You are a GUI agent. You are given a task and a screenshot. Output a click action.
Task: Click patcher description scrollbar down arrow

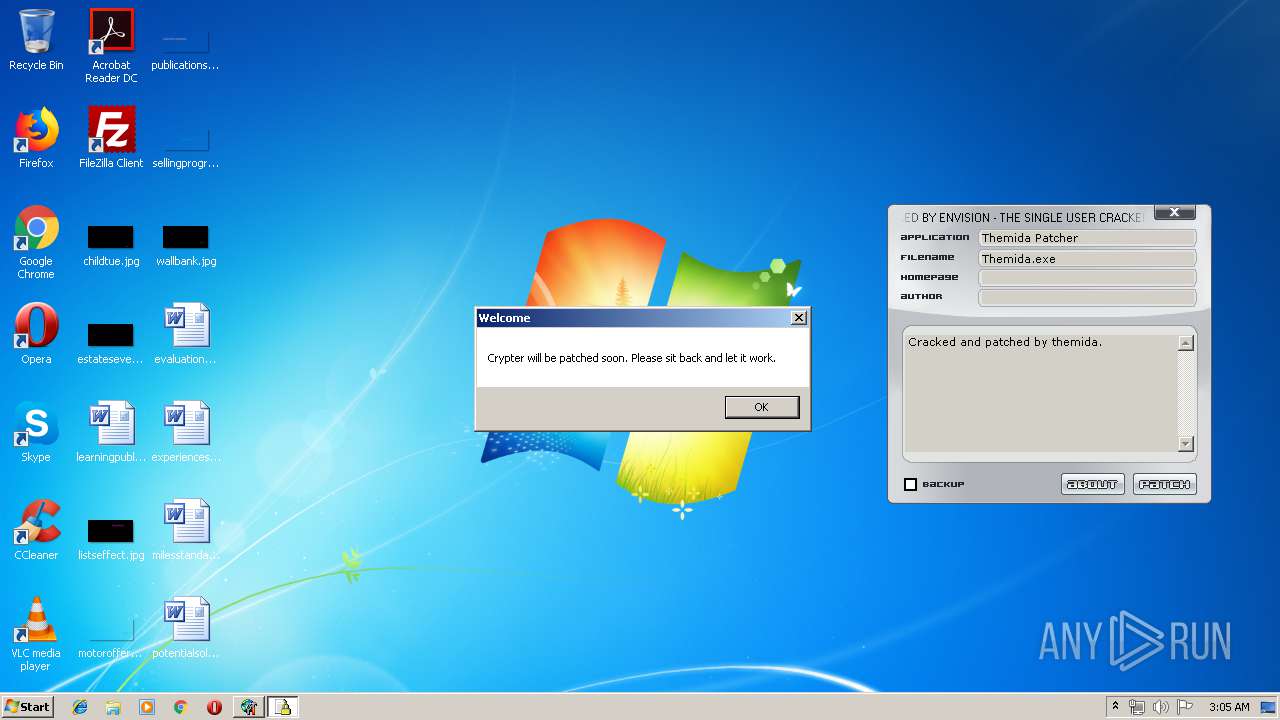pyautogui.click(x=1186, y=444)
